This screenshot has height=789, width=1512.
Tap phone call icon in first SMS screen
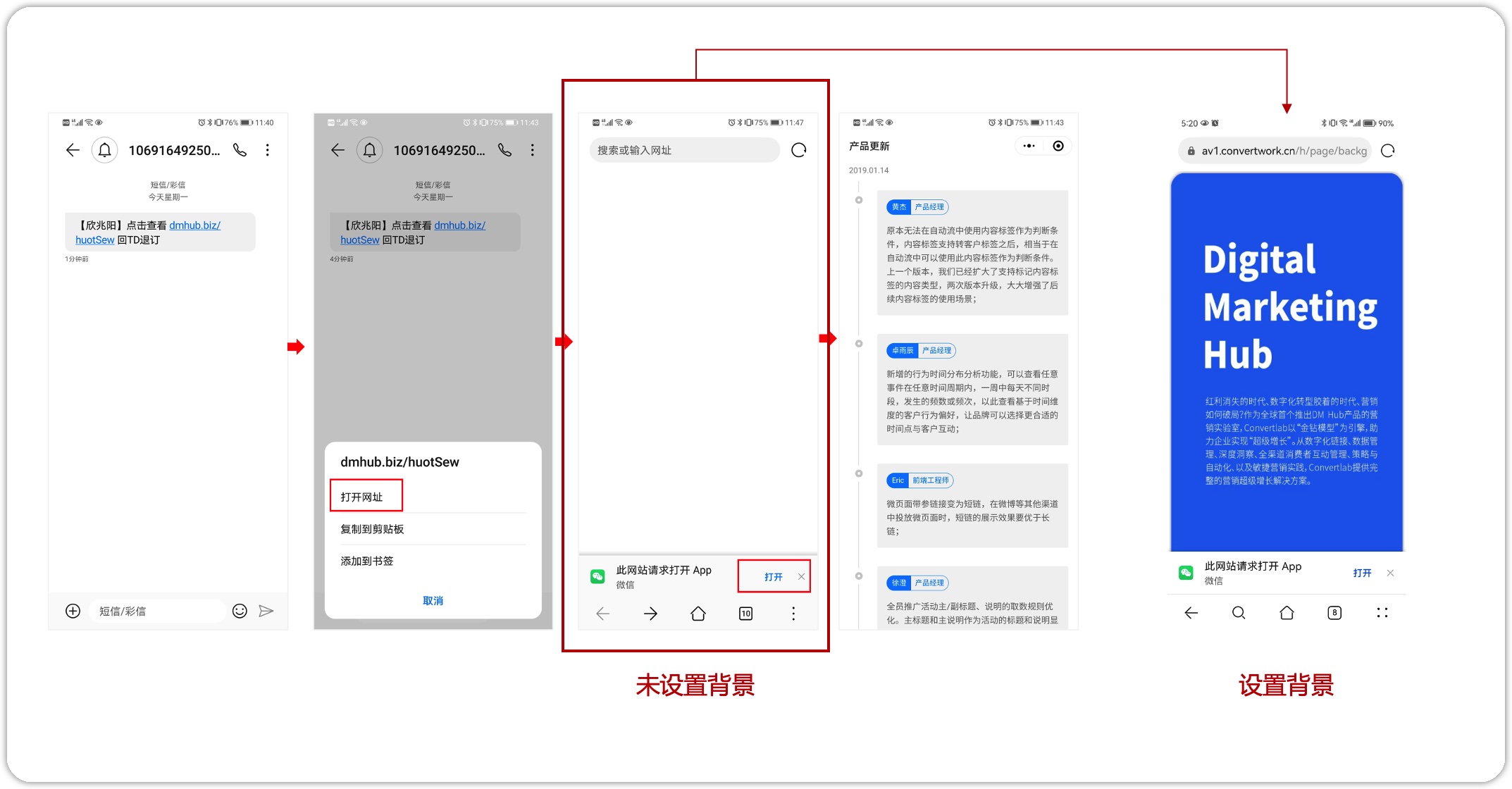pyautogui.click(x=240, y=150)
